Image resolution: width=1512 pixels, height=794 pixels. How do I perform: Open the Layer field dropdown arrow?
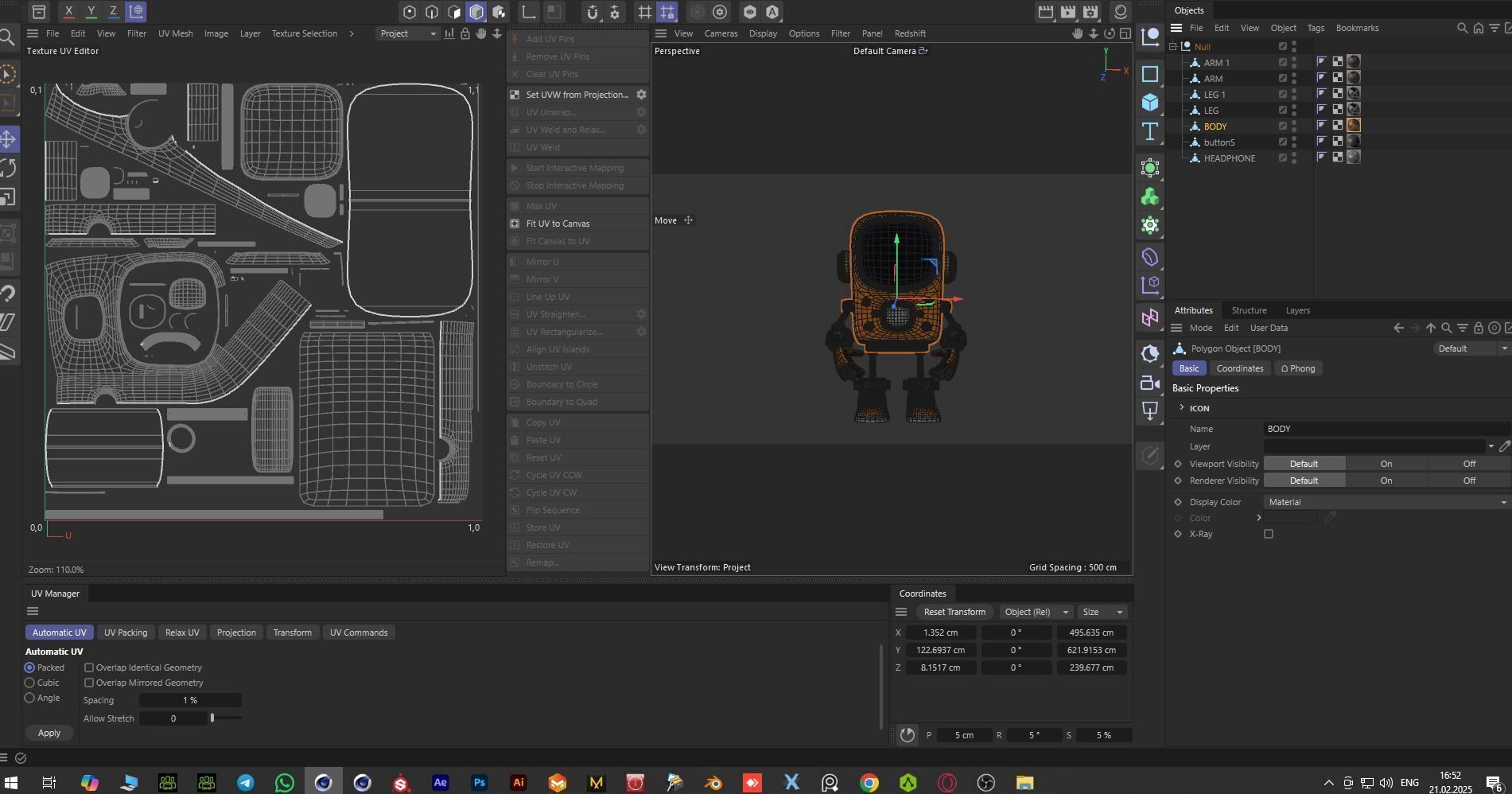pos(1491,446)
